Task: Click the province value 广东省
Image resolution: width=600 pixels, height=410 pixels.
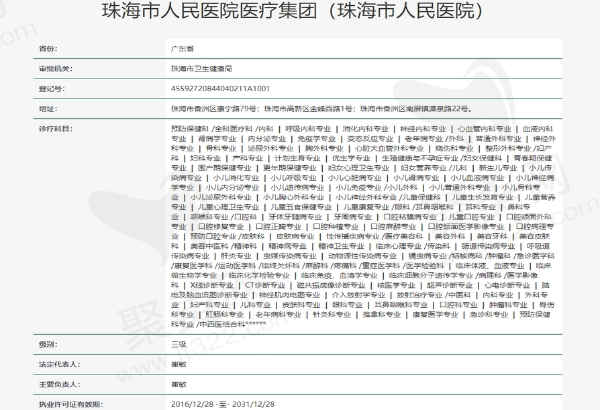Action: point(183,49)
